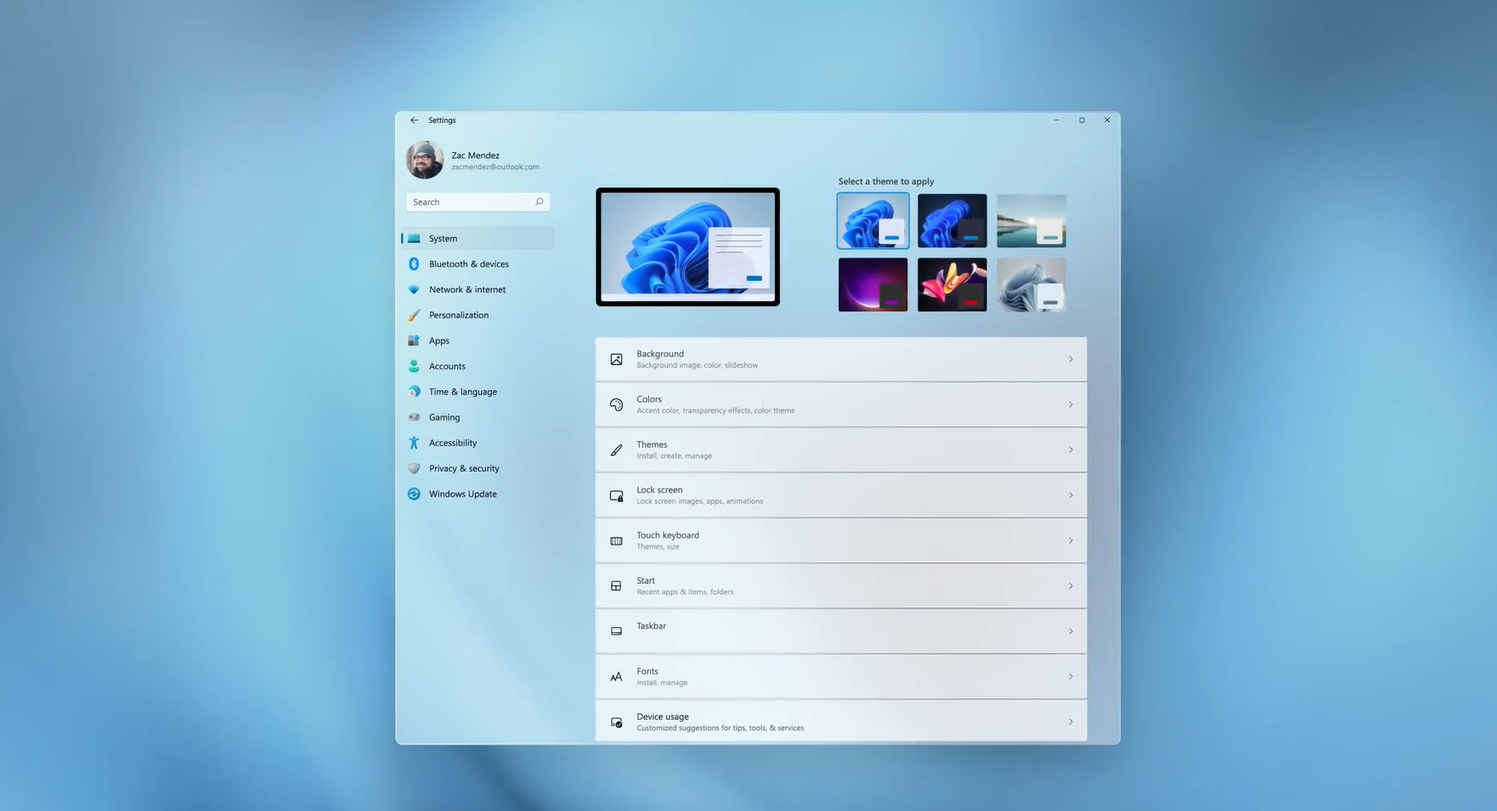The image size is (1497, 811).
Task: Open the Fonts settings row
Action: coord(841,677)
